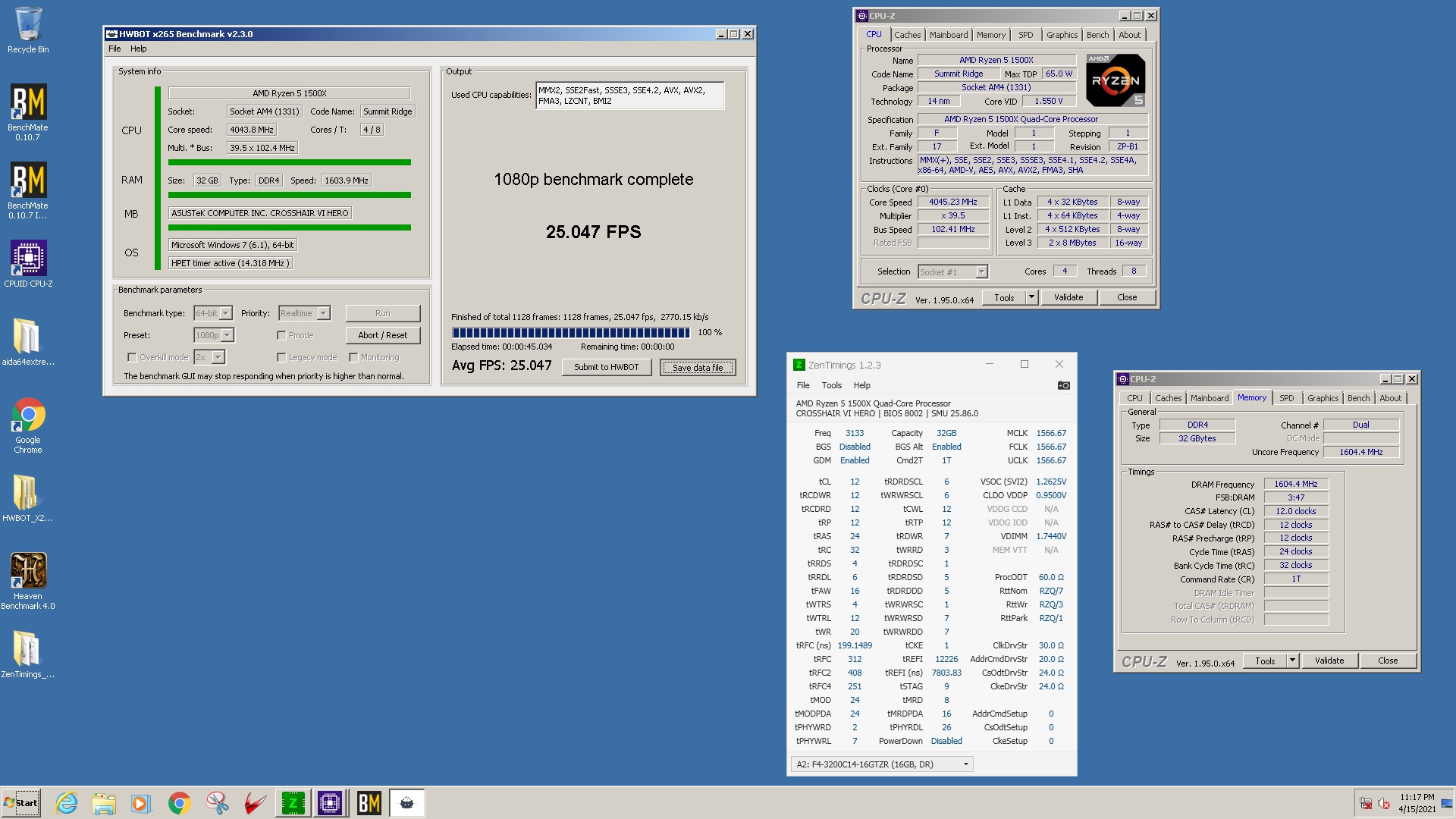This screenshot has width=1456, height=819.
Task: Click Close in bottom CPU-Z window
Action: (x=1388, y=661)
